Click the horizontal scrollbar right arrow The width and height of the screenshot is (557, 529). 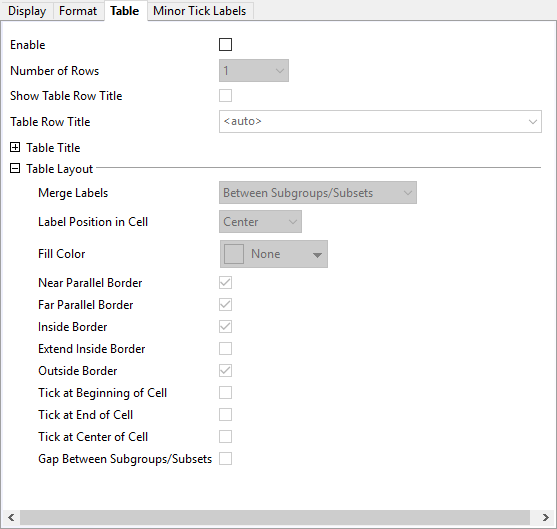(x=546, y=517)
